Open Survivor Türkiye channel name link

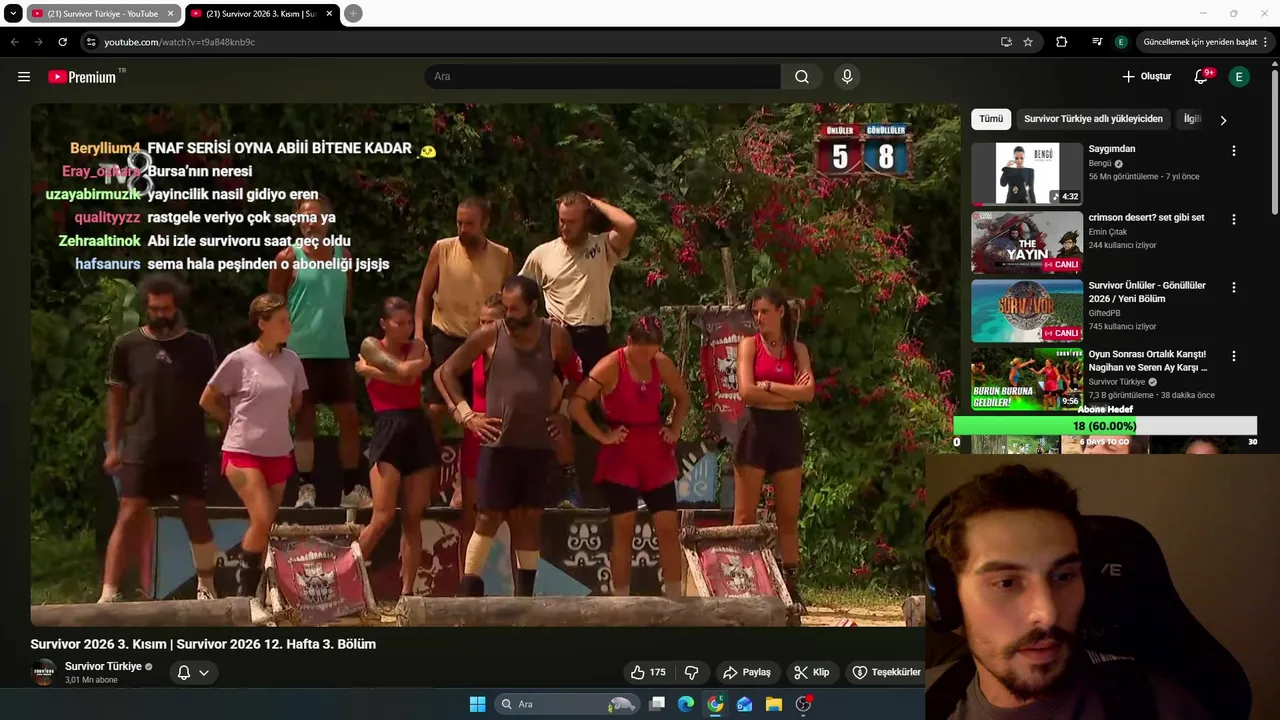[x=103, y=666]
